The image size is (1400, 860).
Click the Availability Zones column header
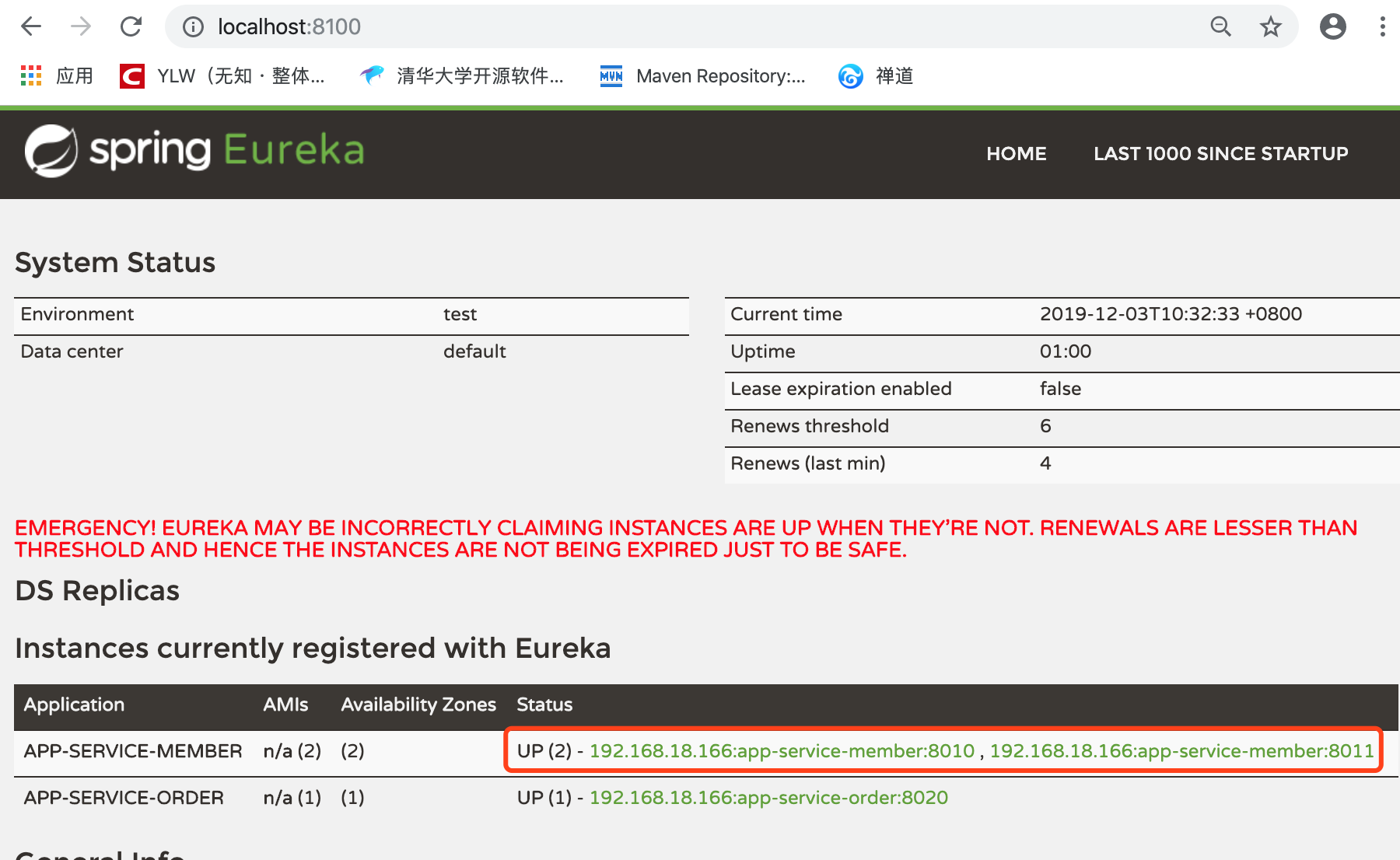click(x=418, y=704)
